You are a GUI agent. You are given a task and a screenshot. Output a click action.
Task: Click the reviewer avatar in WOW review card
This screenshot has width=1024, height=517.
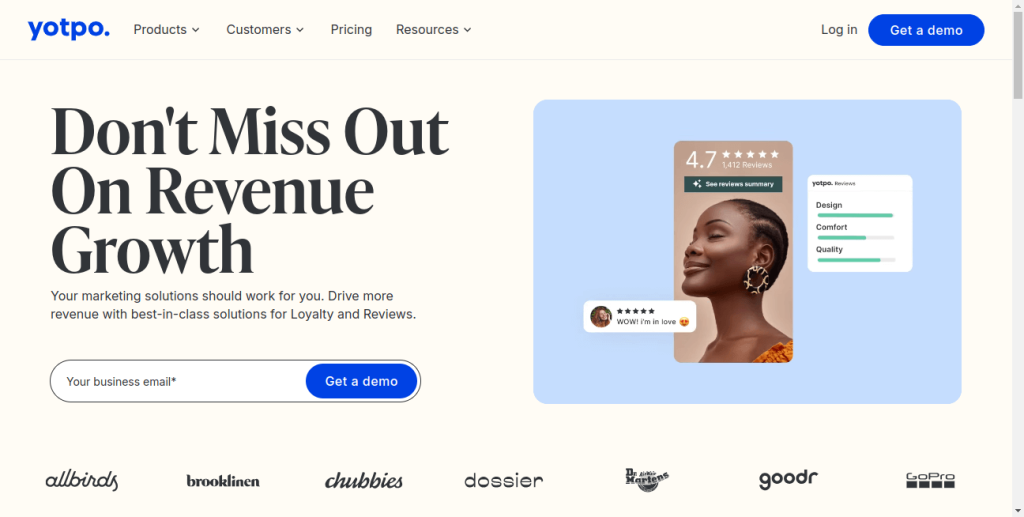(601, 317)
